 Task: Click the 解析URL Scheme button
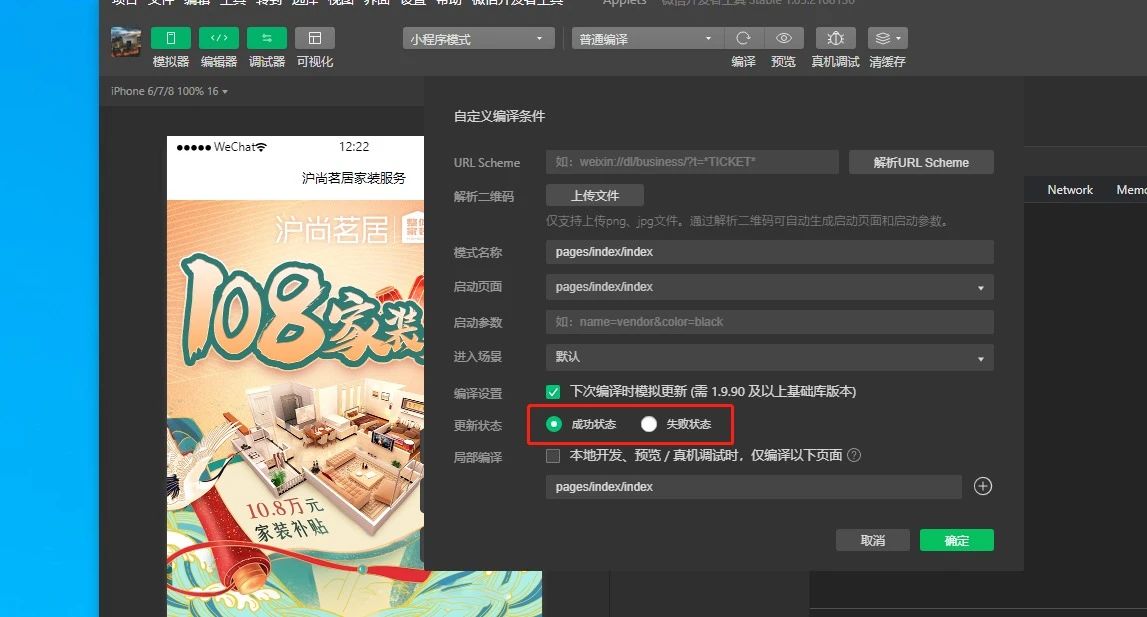click(x=921, y=162)
